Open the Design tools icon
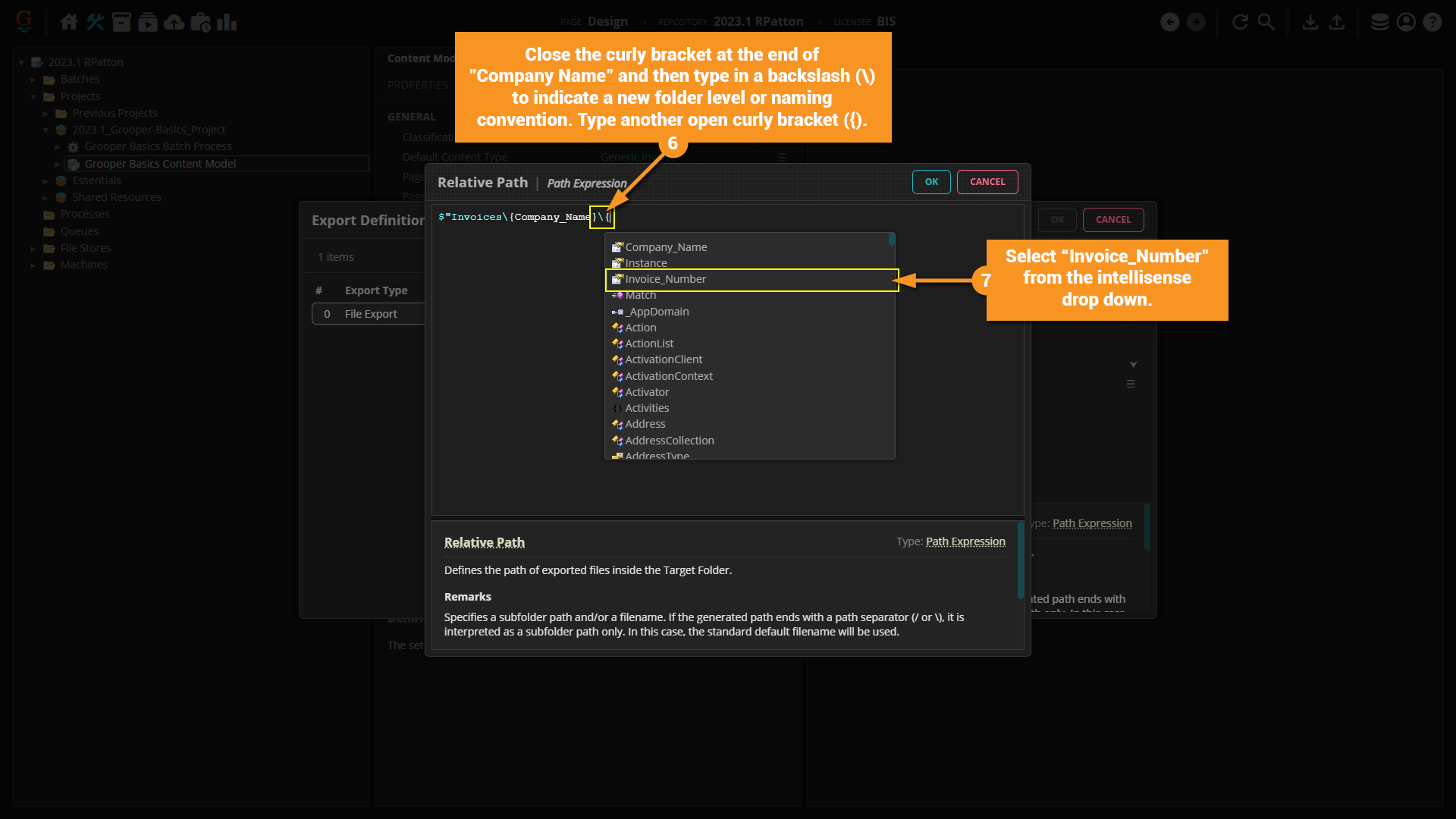The image size is (1456, 819). [96, 22]
